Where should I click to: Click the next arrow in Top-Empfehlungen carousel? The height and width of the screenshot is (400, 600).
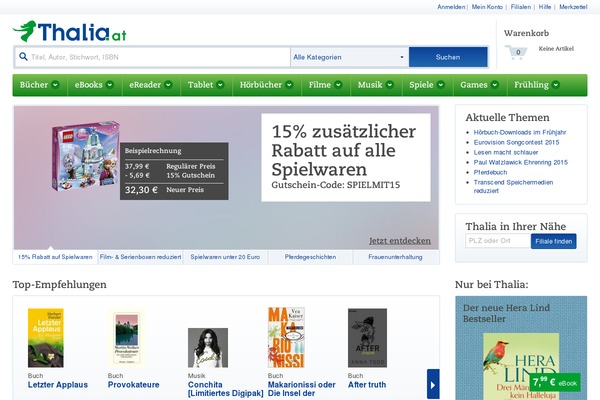point(433,383)
